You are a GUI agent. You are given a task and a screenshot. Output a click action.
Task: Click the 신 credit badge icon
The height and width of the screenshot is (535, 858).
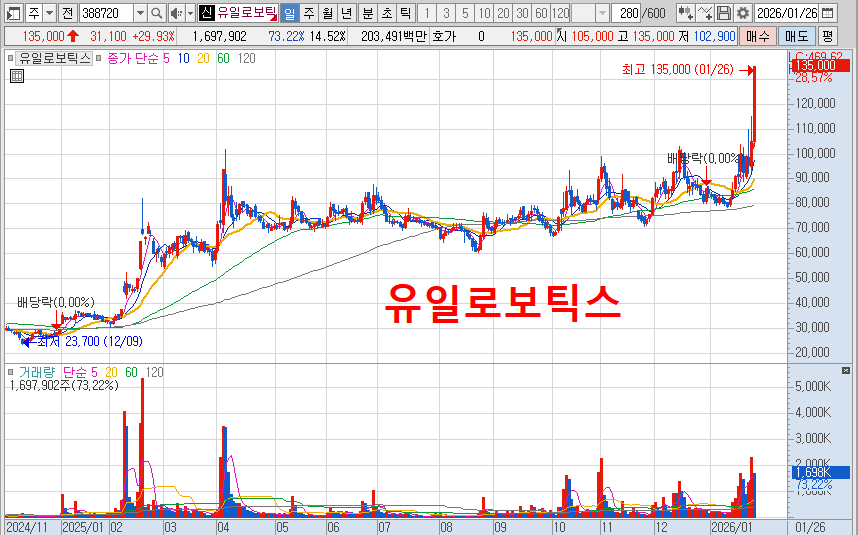[x=206, y=13]
